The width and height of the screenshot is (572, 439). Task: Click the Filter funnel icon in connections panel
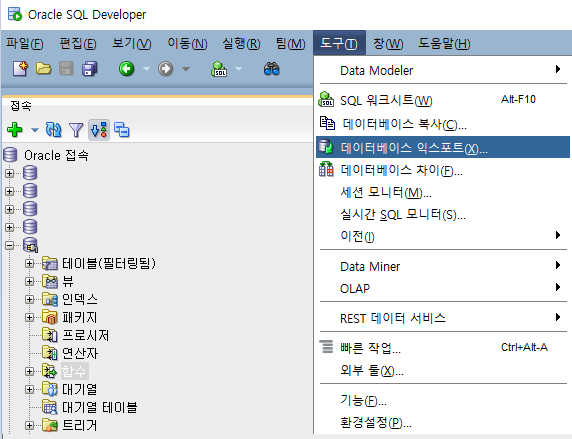pos(76,130)
